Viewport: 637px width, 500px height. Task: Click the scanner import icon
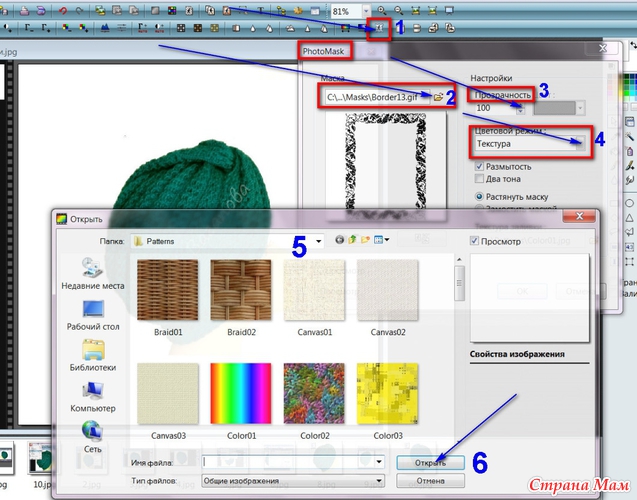point(41,11)
